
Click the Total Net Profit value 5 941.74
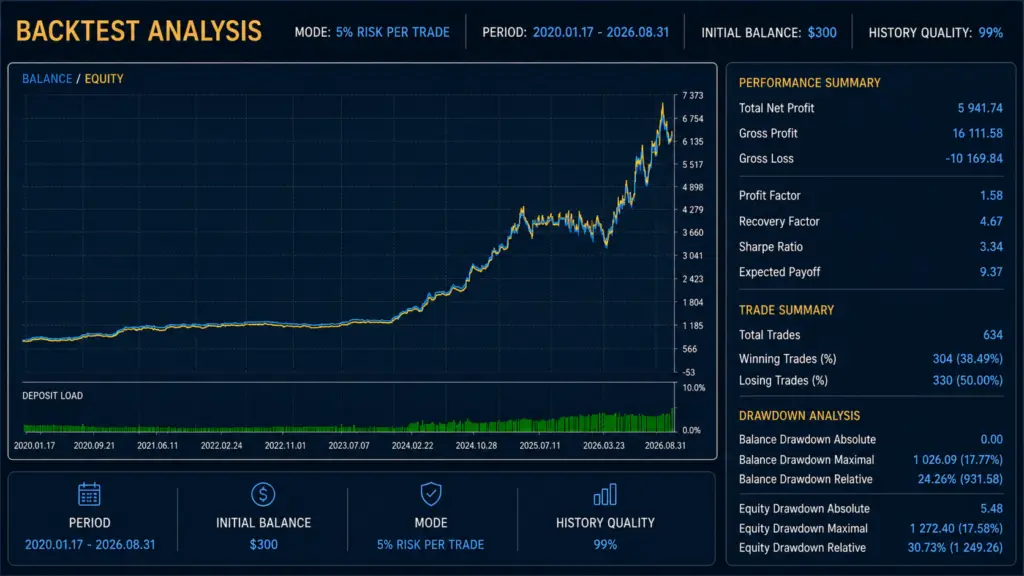[980, 108]
